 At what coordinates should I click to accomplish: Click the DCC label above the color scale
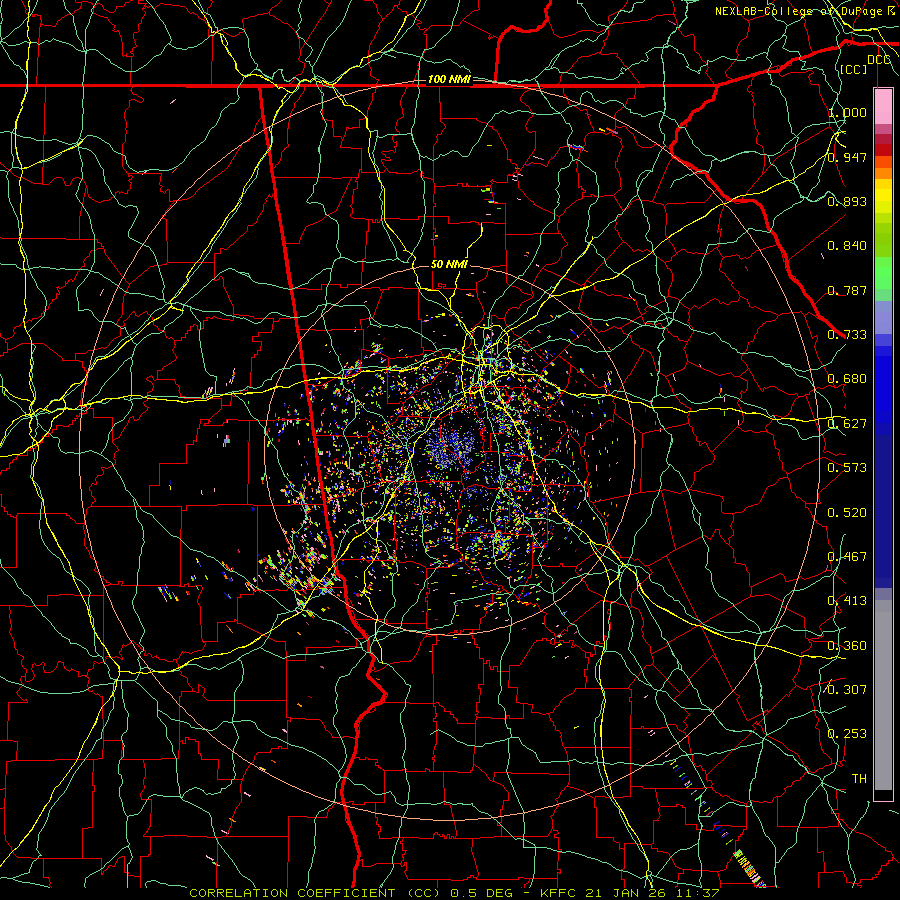[879, 59]
